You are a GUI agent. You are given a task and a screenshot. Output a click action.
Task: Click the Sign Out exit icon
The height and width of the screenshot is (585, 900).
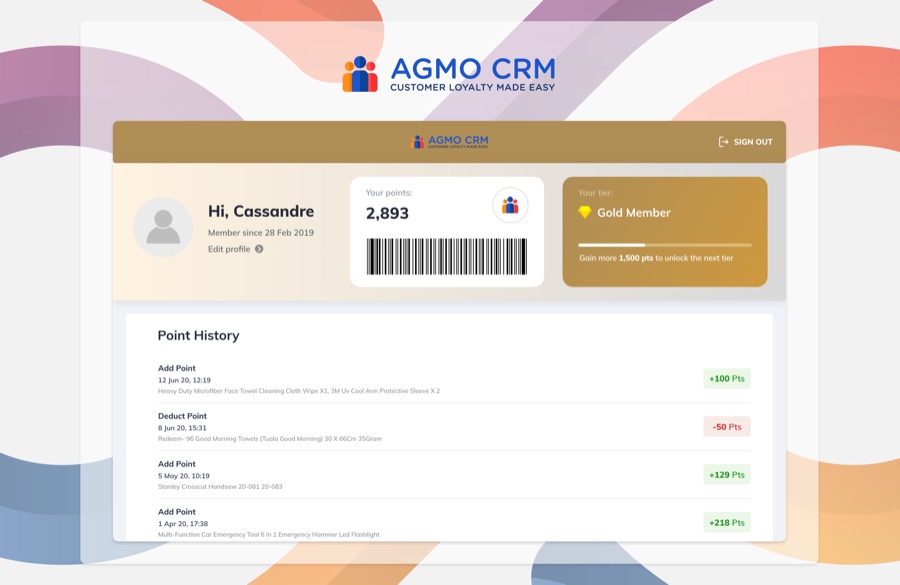(723, 142)
